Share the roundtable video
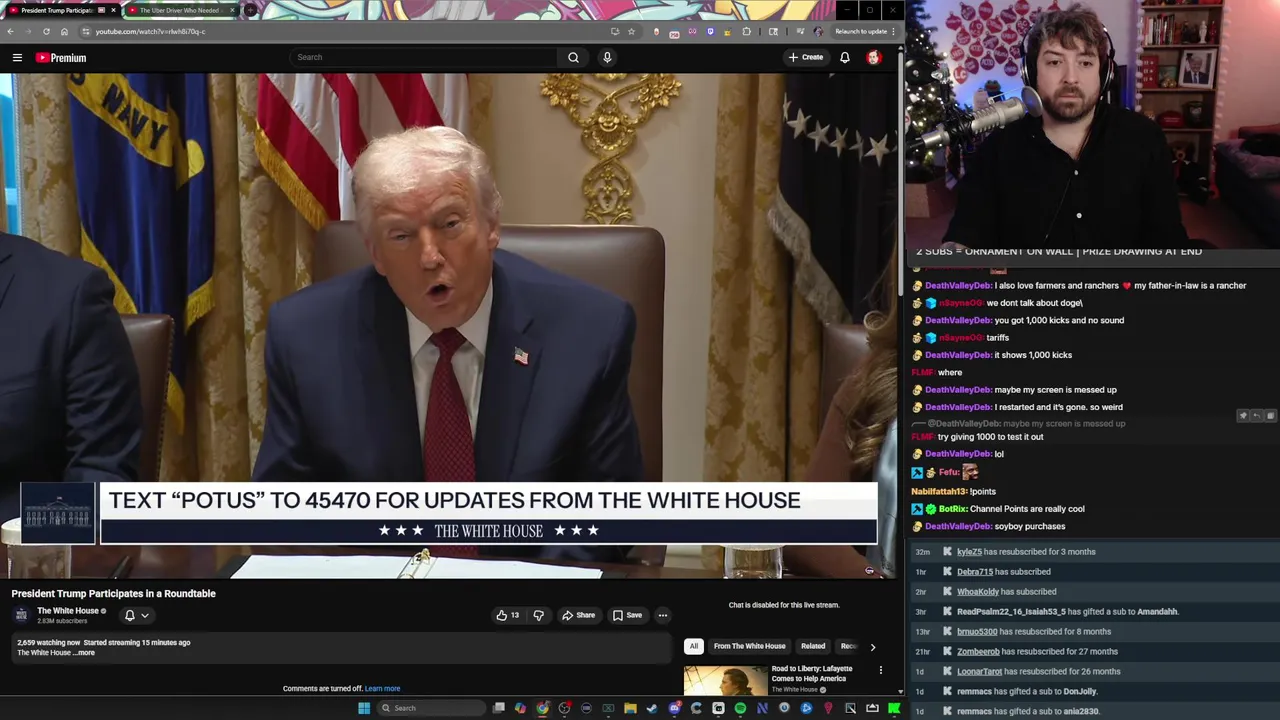 click(578, 615)
